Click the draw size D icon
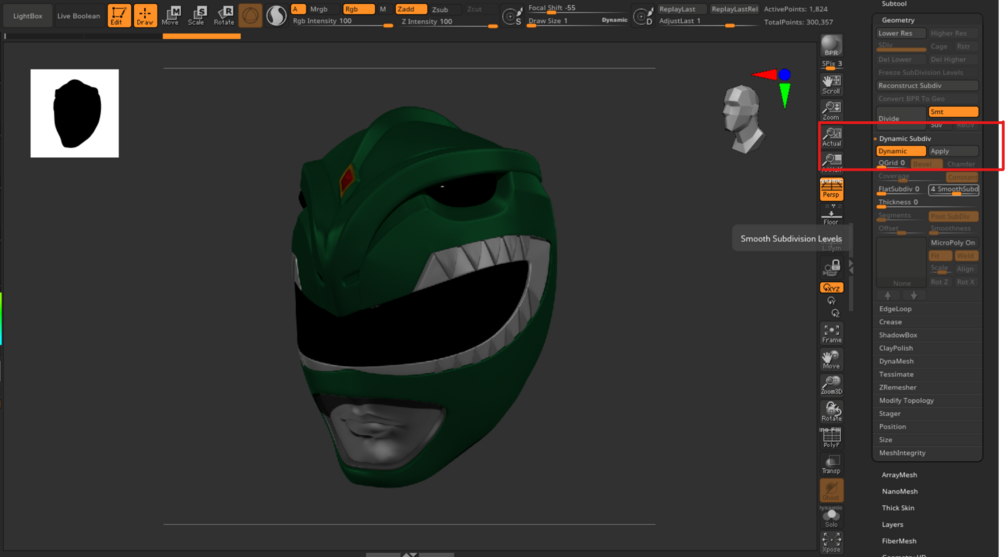The width and height of the screenshot is (1005, 557). click(x=642, y=16)
